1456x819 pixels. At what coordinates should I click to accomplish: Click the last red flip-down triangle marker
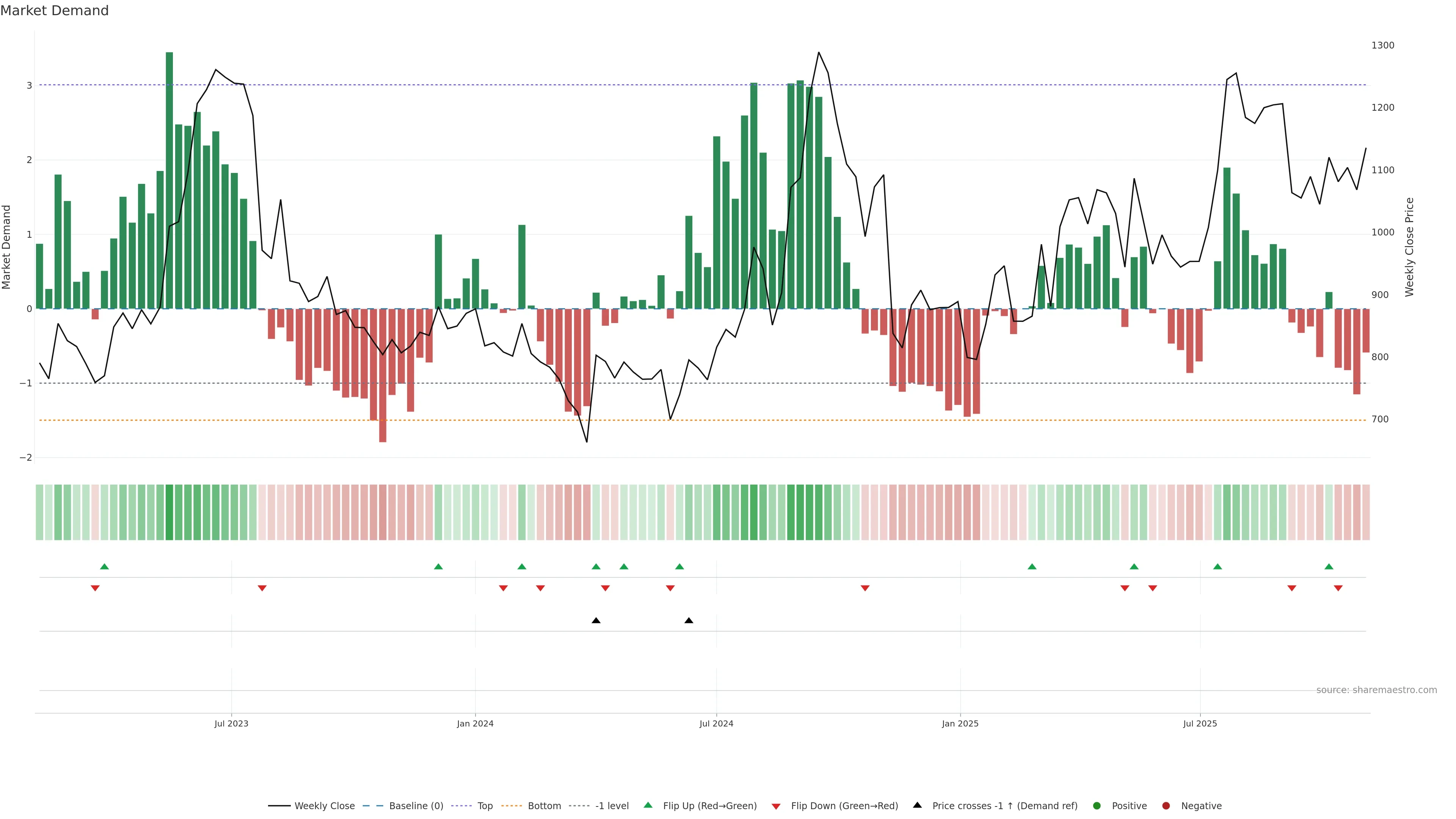[x=1338, y=588]
